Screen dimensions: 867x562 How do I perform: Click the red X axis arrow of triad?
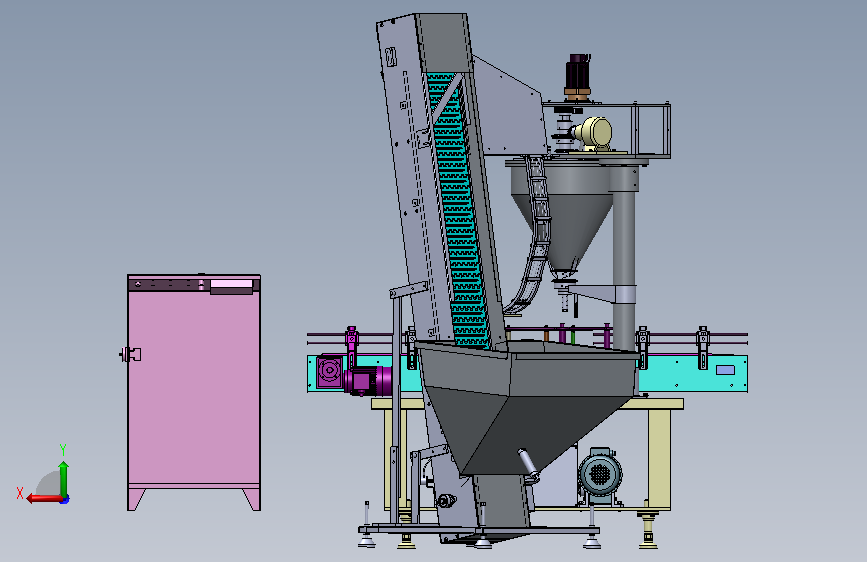pos(44,498)
